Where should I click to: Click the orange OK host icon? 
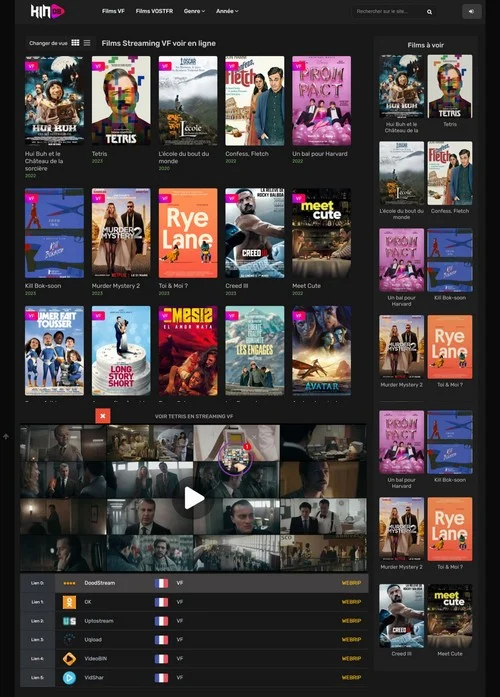tap(69, 602)
